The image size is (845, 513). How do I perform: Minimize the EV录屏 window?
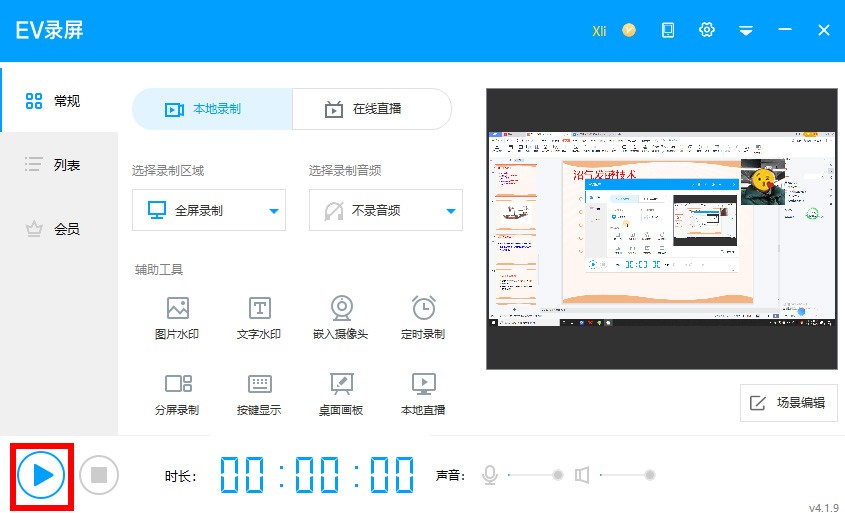785,30
